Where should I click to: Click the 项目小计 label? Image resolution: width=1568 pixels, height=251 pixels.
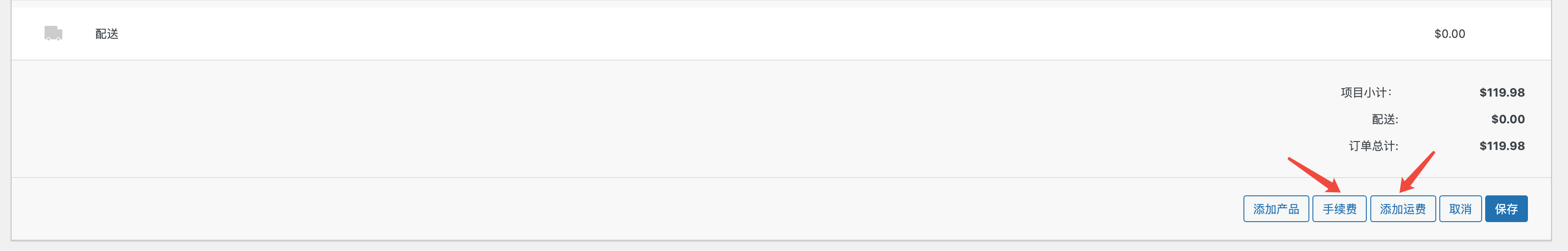point(1365,93)
